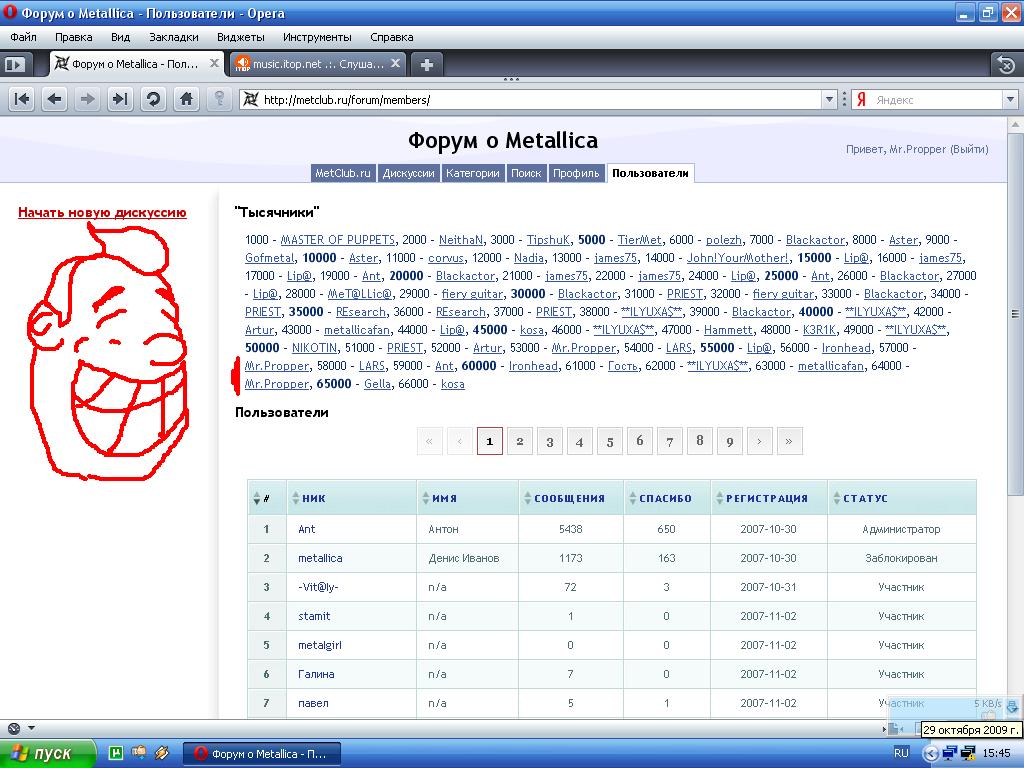The width and height of the screenshot is (1024, 768).
Task: Click the Opera panel toggle icon
Action: click(16, 65)
